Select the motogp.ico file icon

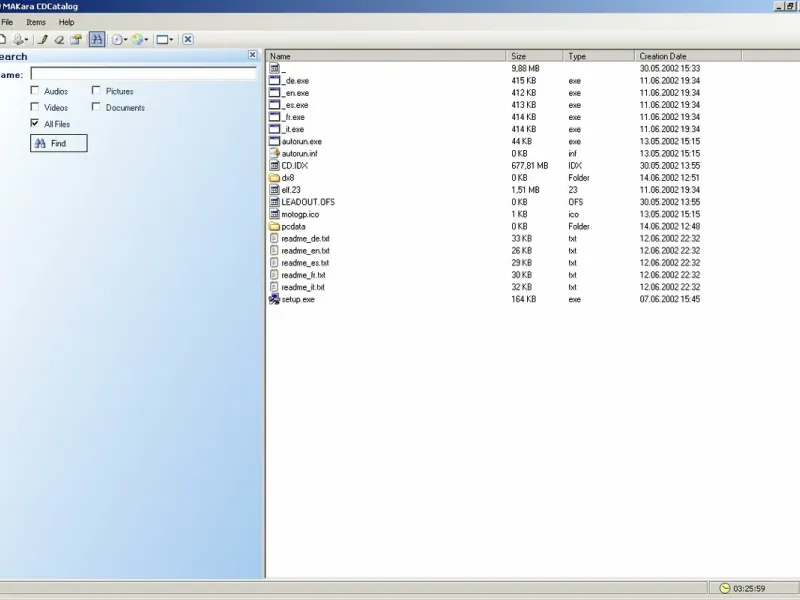274,214
